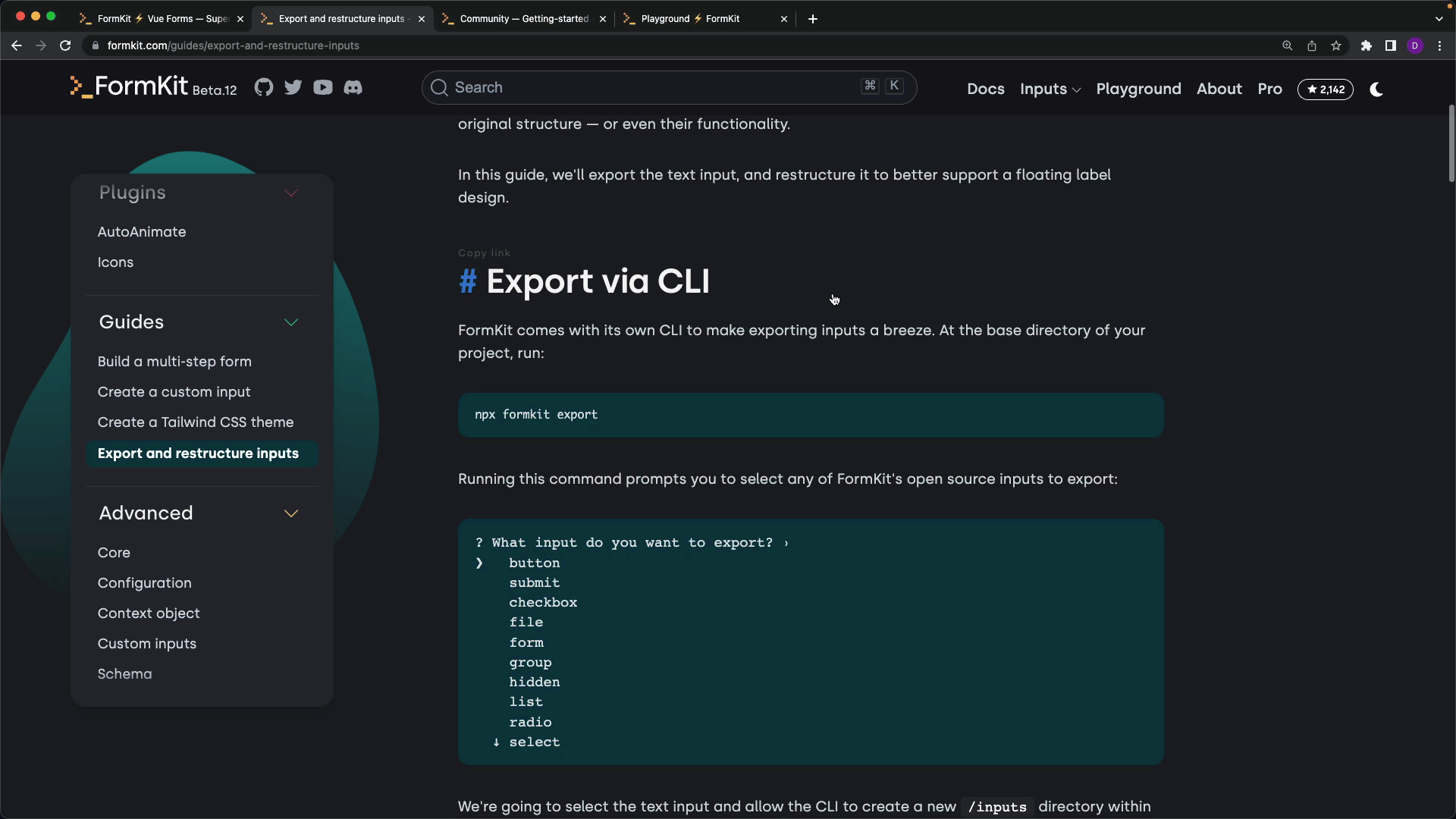Screen dimensions: 1456x819
Task: Close the Playground FormKit tab
Action: pyautogui.click(x=784, y=19)
